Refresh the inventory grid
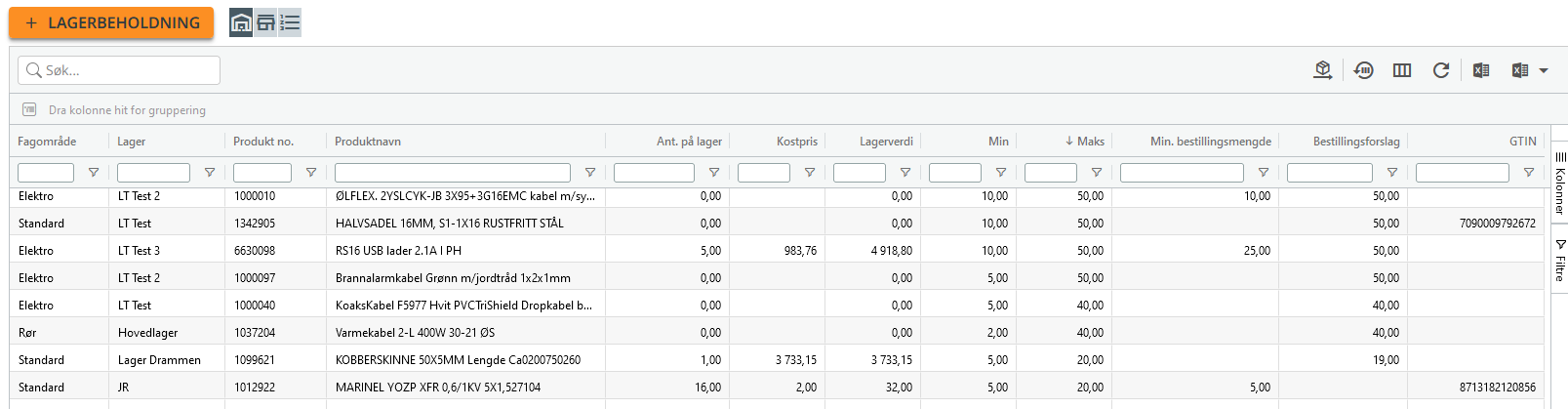Screen dimensions: 1568x409 pyautogui.click(x=1441, y=70)
